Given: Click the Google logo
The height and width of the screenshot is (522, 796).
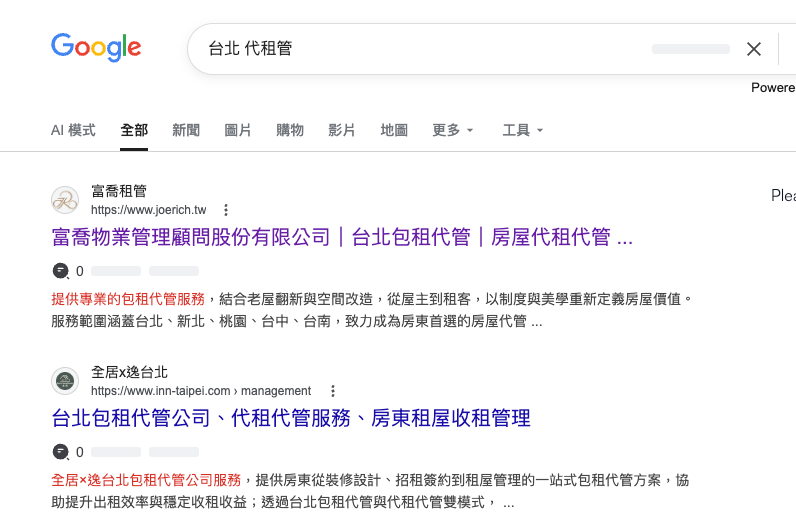Looking at the screenshot, I should (x=96, y=48).
